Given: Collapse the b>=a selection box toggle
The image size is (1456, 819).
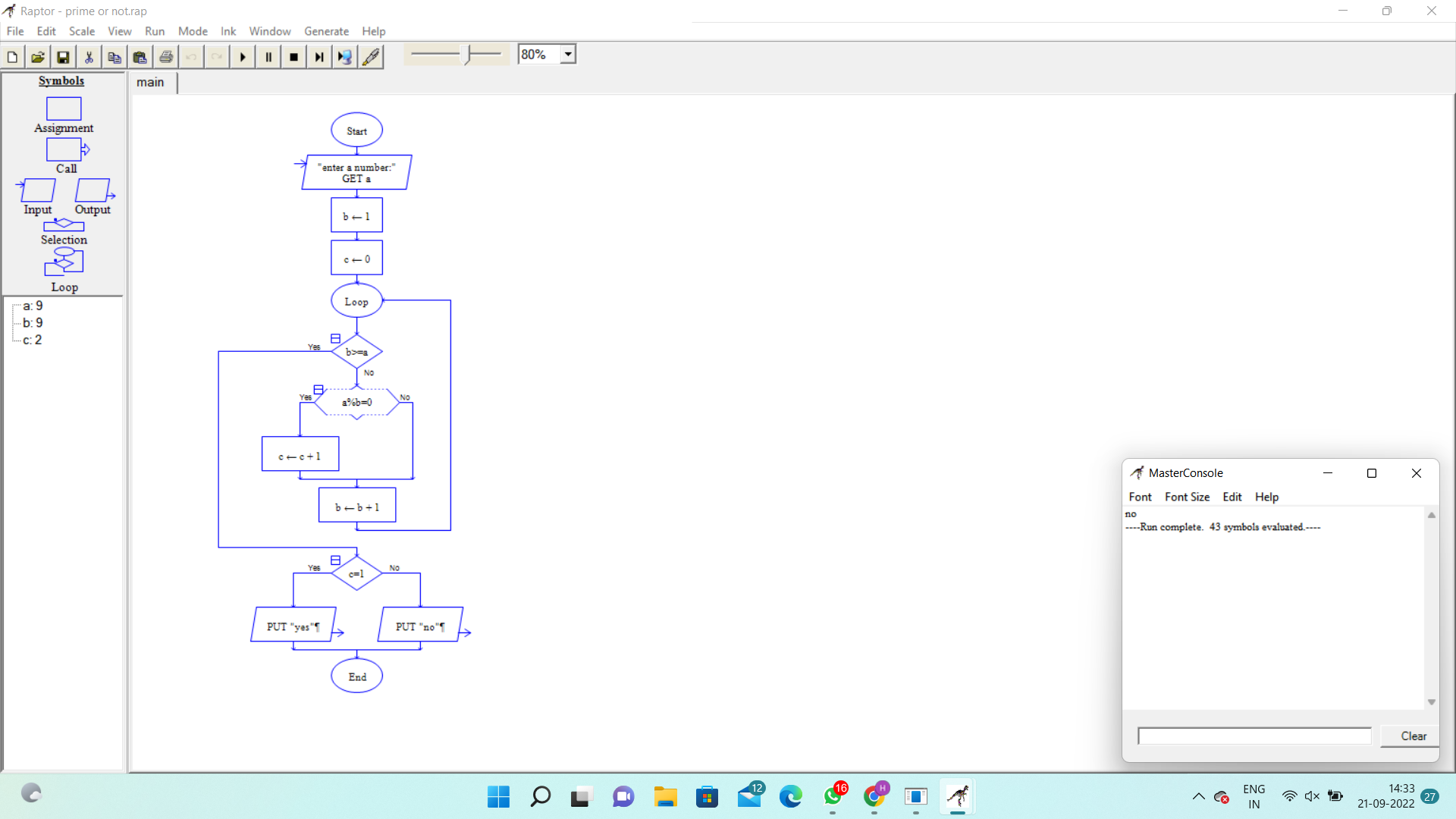Looking at the screenshot, I should [335, 339].
